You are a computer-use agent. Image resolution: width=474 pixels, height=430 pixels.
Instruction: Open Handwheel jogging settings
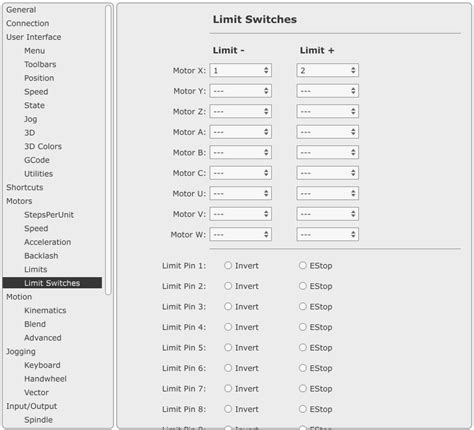(x=45, y=379)
